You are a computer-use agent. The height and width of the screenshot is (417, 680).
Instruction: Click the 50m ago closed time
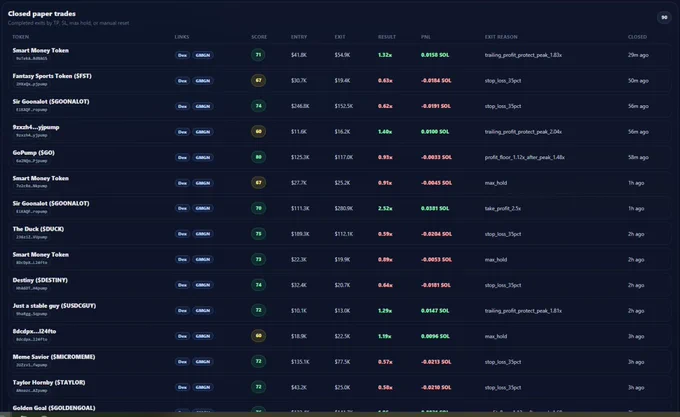(638, 81)
